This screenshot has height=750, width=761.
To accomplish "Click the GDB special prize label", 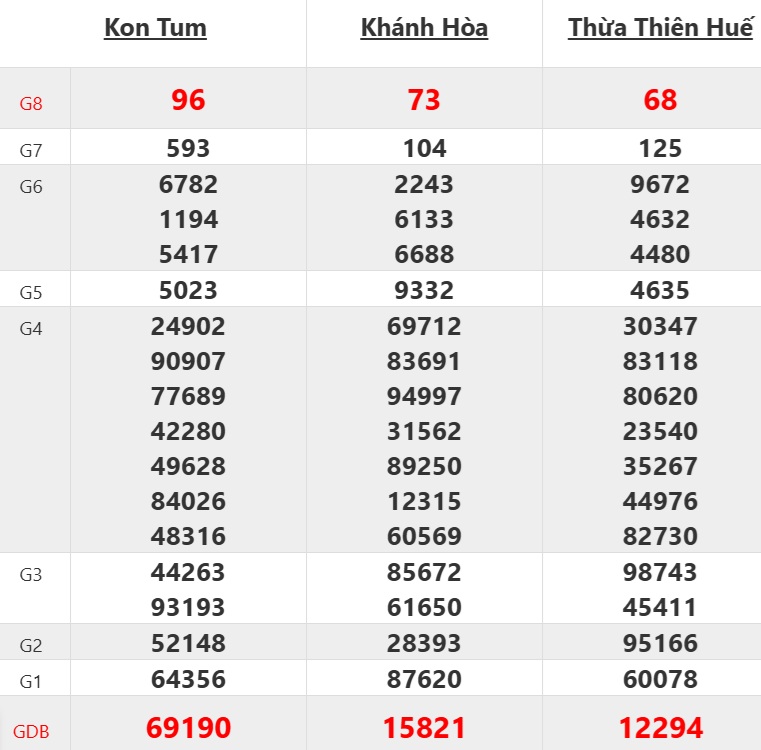I will point(32,731).
